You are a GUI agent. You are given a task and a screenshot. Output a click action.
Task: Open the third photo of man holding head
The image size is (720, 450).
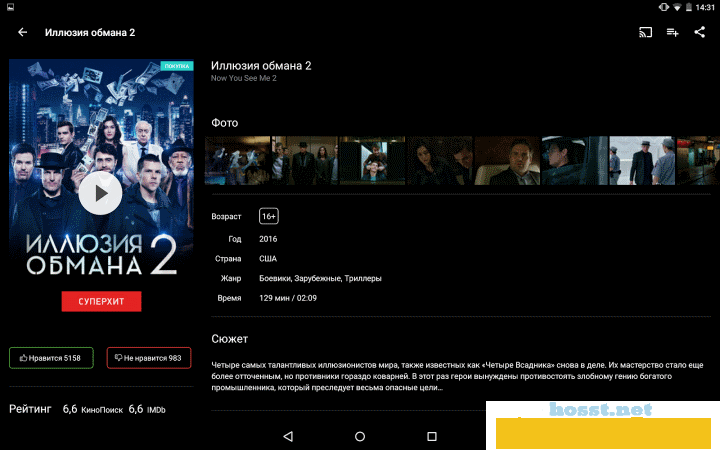(x=372, y=161)
